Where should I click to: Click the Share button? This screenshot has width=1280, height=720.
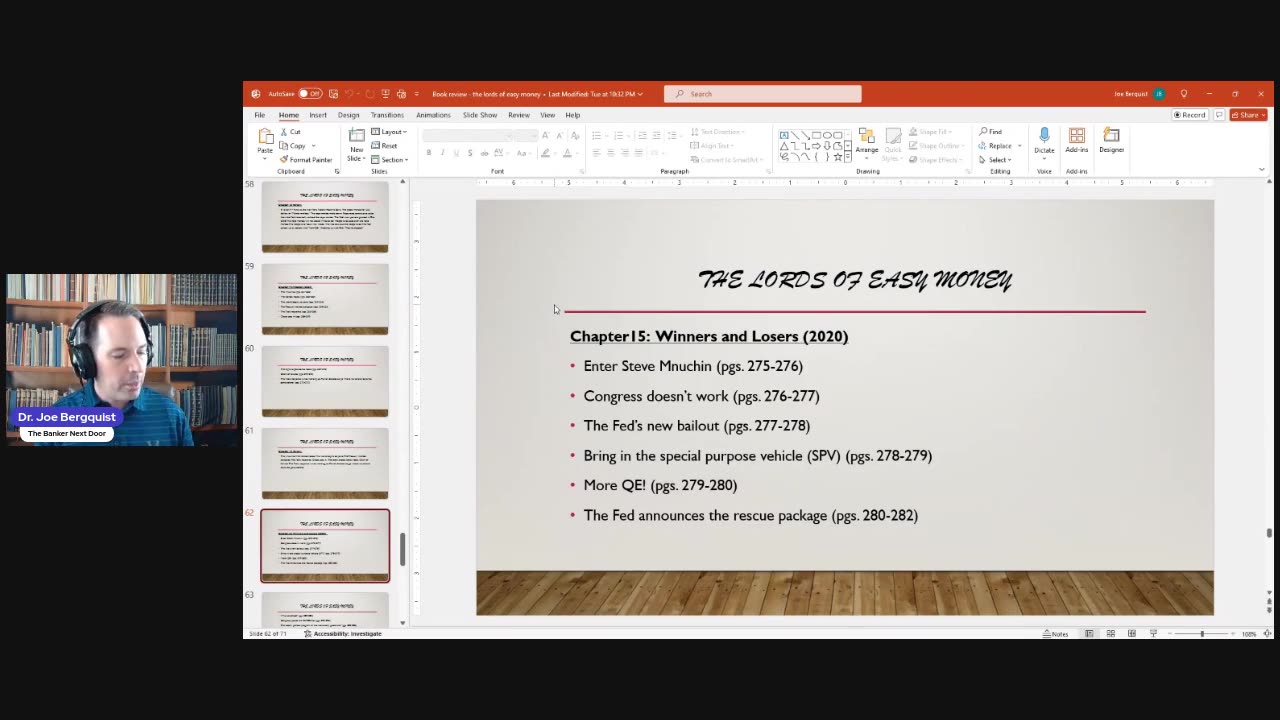point(1248,115)
